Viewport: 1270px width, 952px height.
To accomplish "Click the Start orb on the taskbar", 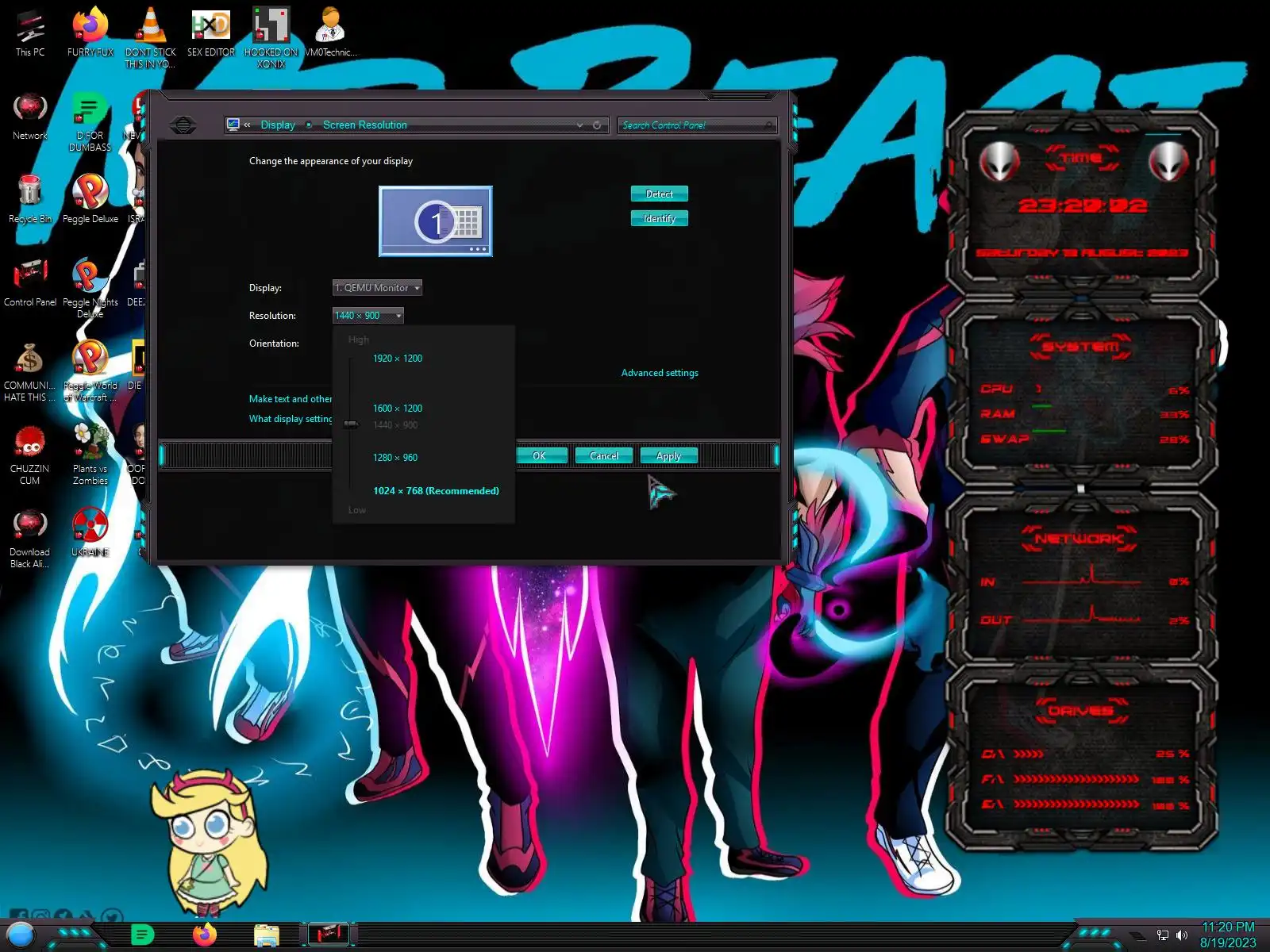I will pyautogui.click(x=21, y=935).
